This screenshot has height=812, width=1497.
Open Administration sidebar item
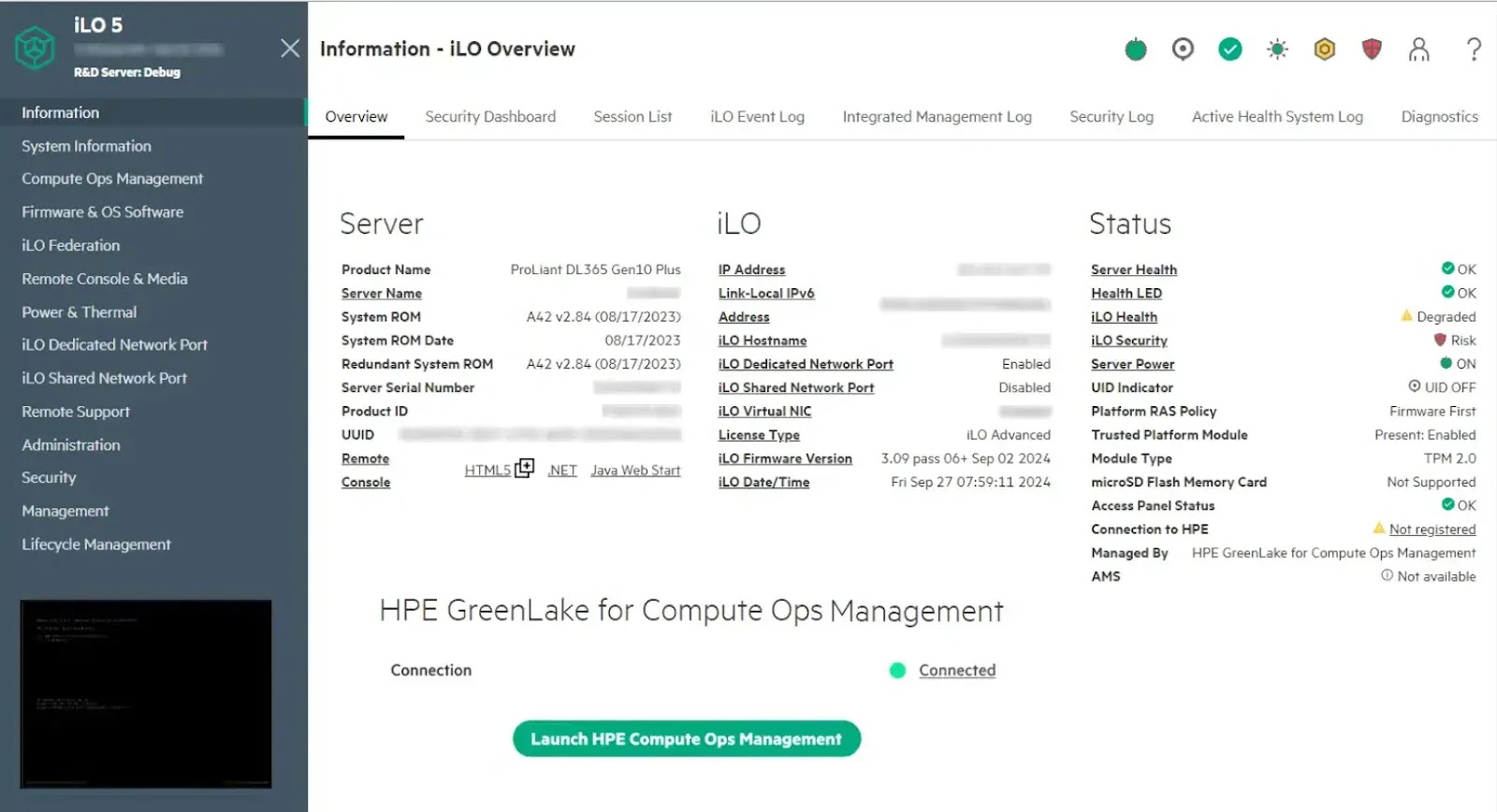point(71,445)
